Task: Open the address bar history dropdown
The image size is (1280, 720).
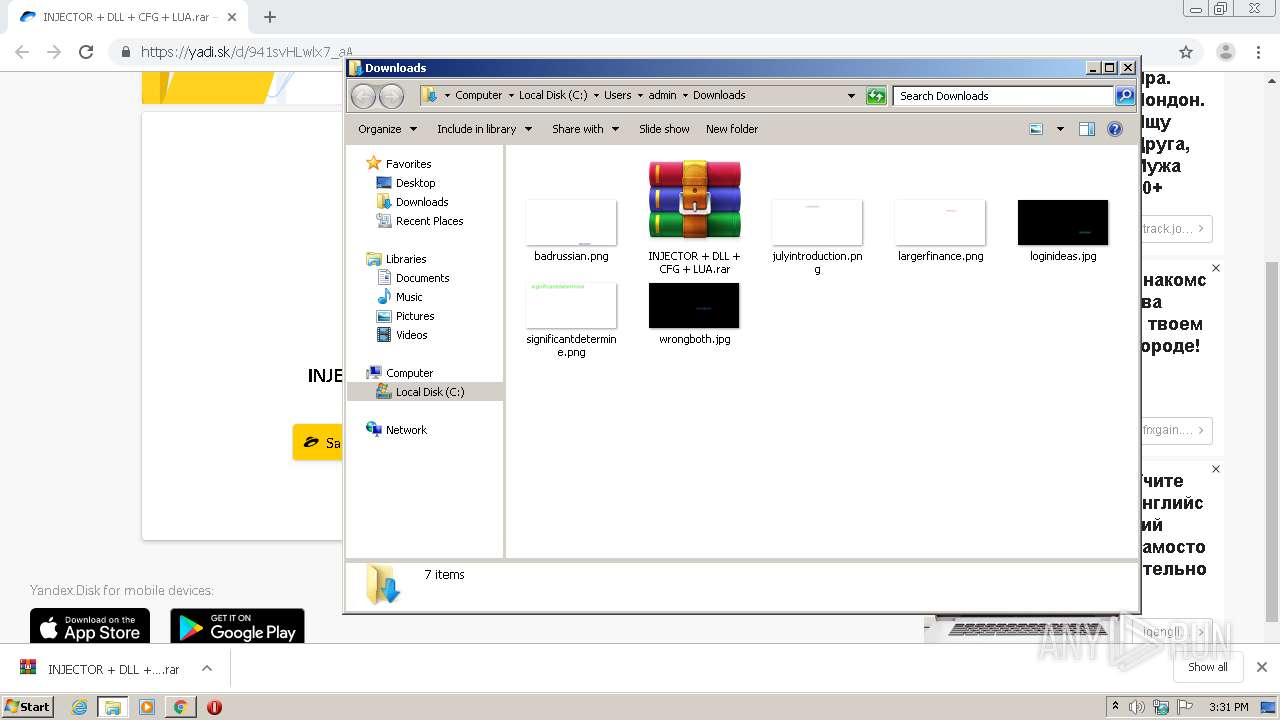Action: (x=851, y=96)
